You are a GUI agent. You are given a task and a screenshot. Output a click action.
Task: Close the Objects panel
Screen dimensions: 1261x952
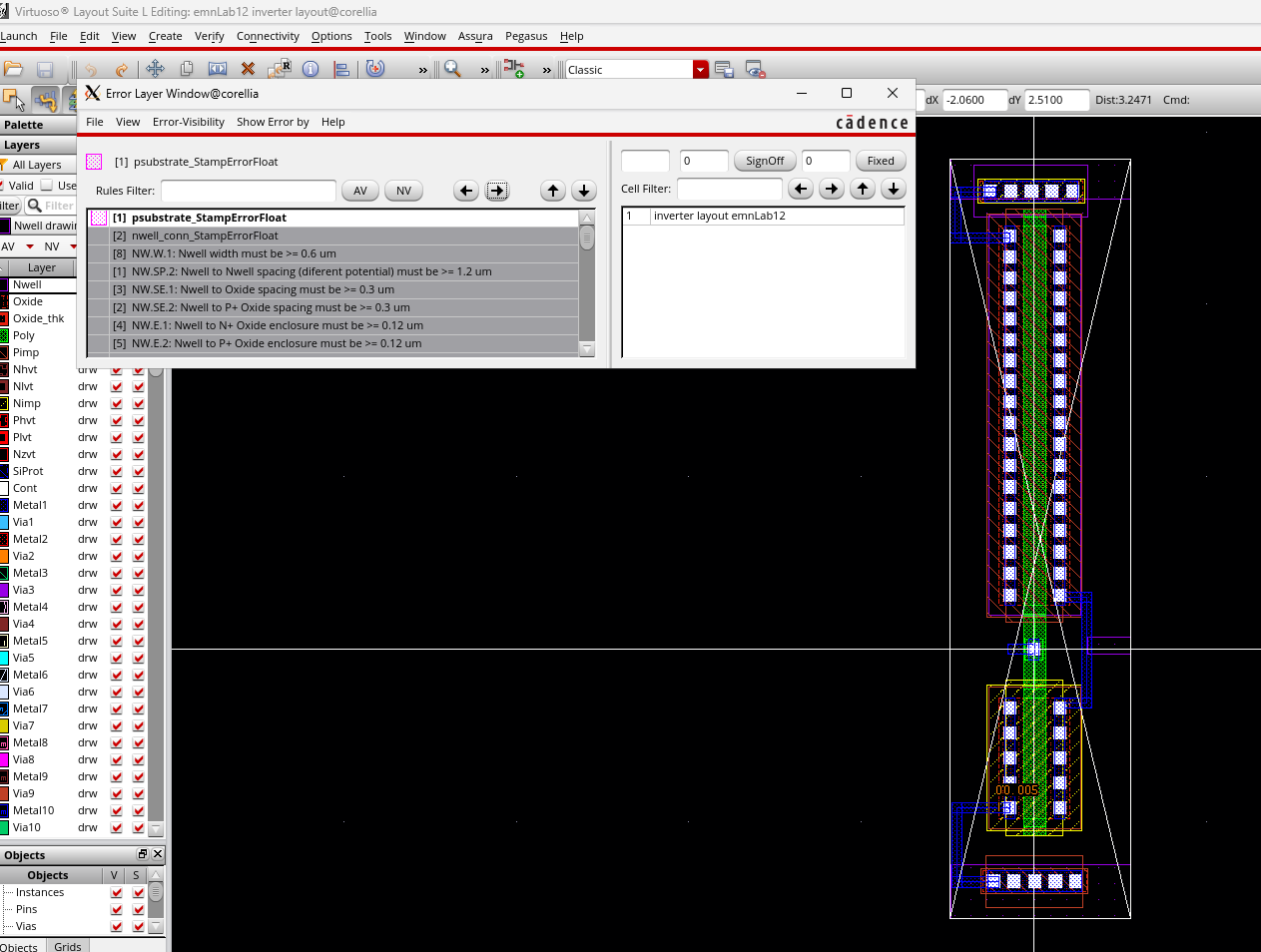pos(158,854)
